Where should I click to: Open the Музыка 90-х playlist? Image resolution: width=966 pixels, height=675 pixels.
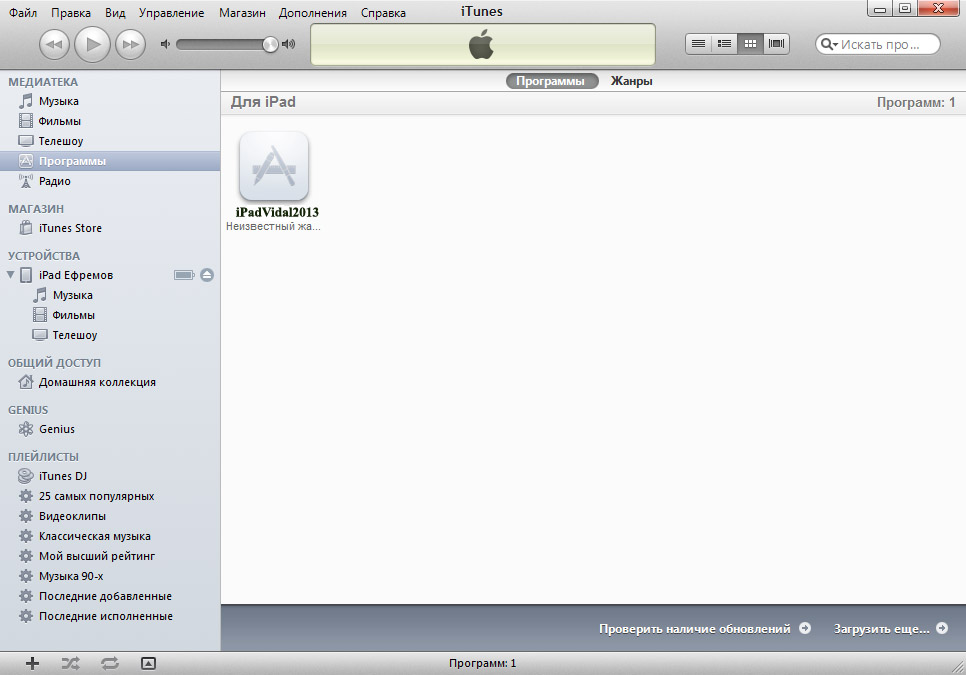coord(110,576)
